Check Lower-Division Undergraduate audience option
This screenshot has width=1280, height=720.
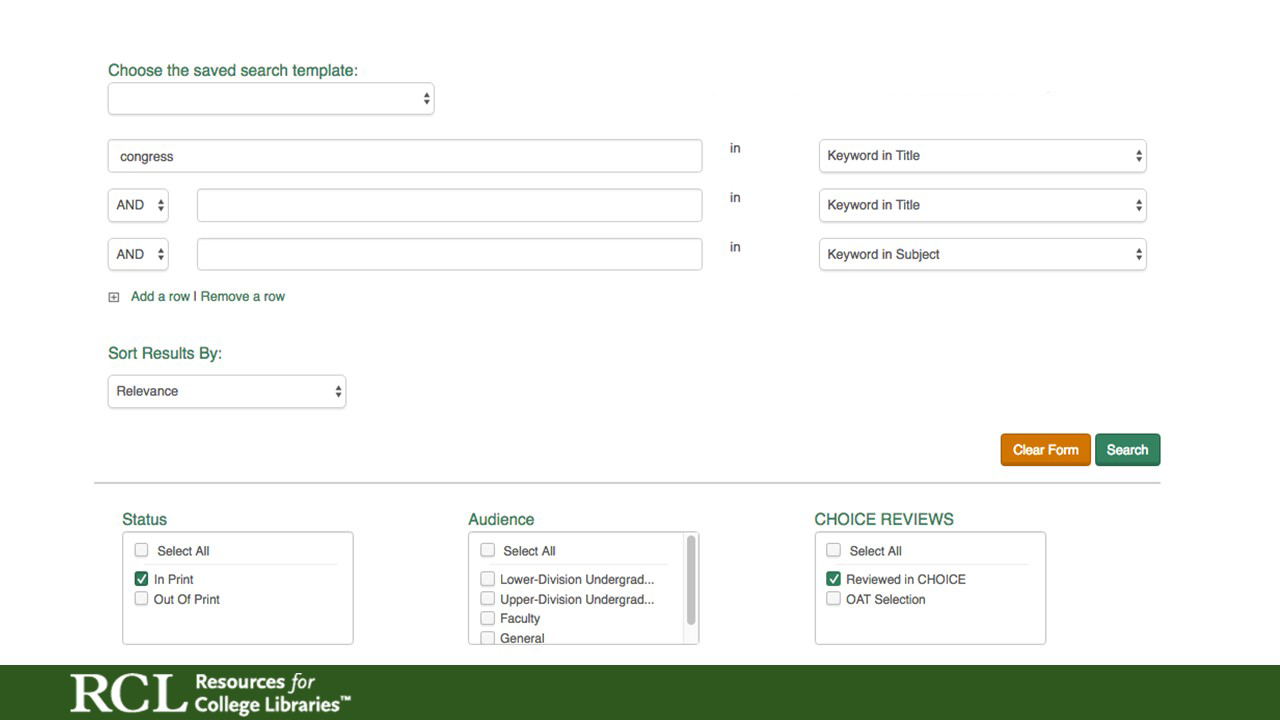pos(488,579)
